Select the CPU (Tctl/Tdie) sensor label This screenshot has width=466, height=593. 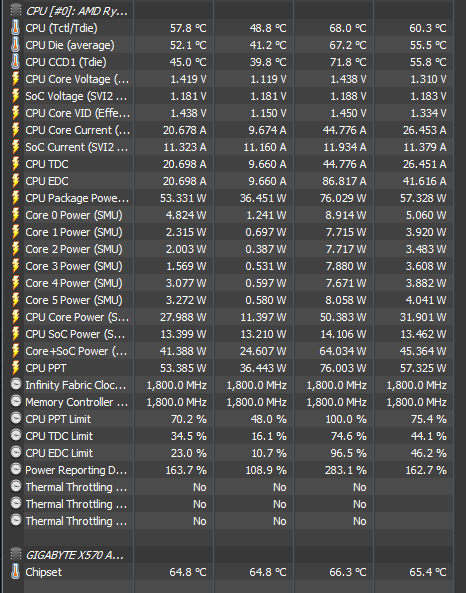tap(61, 28)
